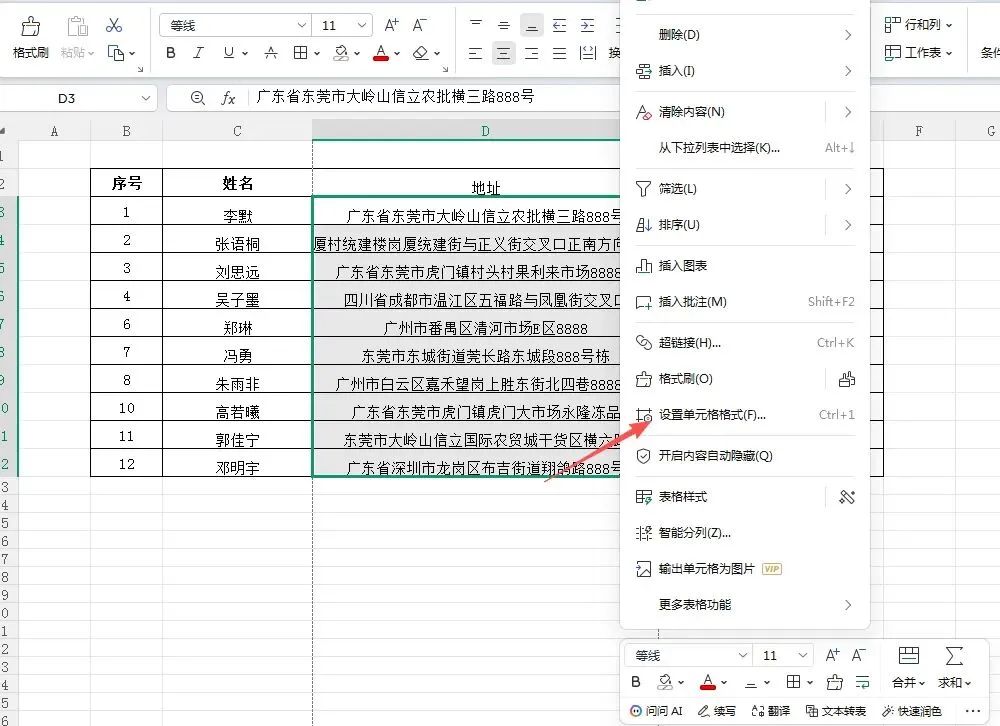Select Insert Chart (插入图表) menu item
This screenshot has height=726, width=1000.
pos(745,266)
